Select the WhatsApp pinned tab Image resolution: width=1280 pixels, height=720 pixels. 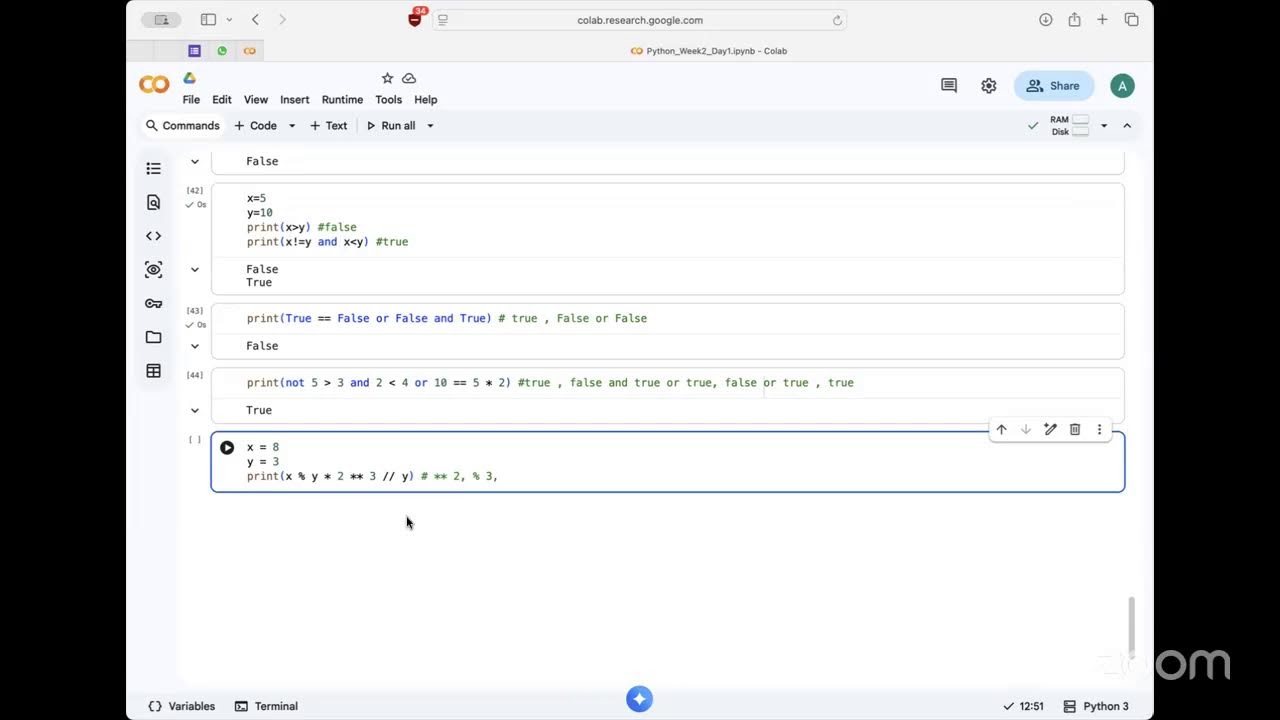click(x=222, y=51)
